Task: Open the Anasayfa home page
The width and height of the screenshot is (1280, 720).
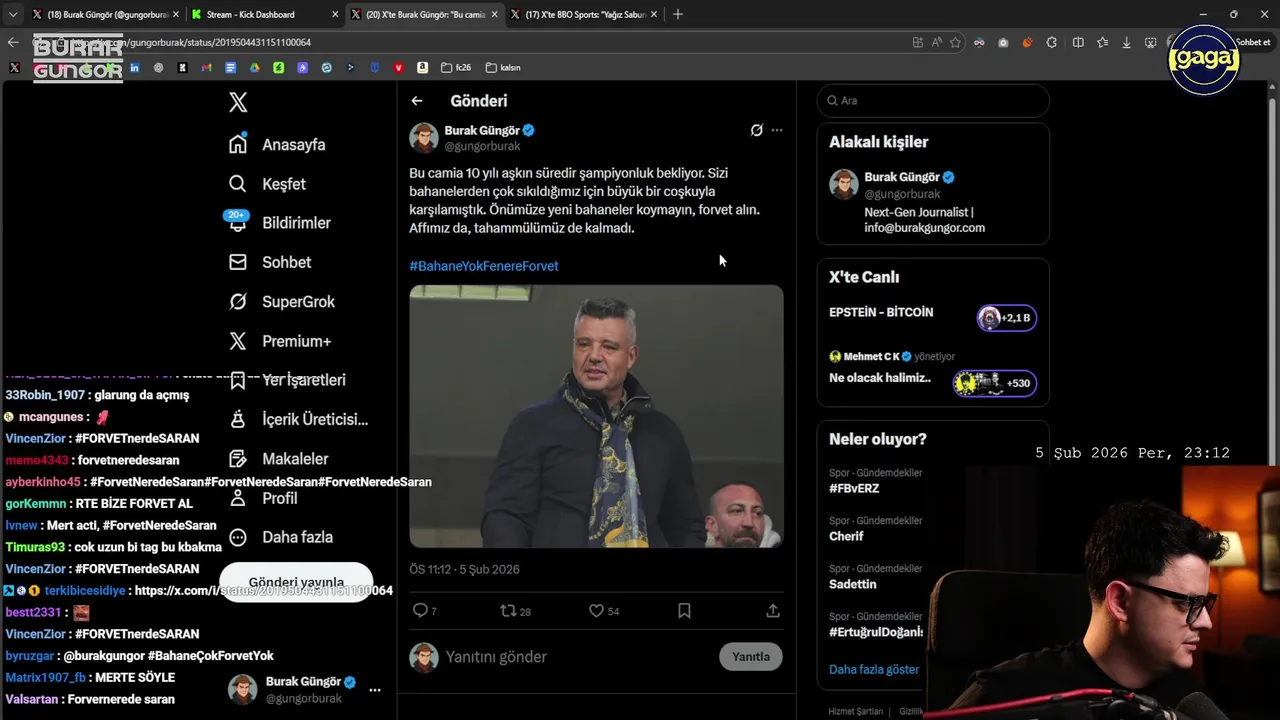Action: click(x=277, y=144)
